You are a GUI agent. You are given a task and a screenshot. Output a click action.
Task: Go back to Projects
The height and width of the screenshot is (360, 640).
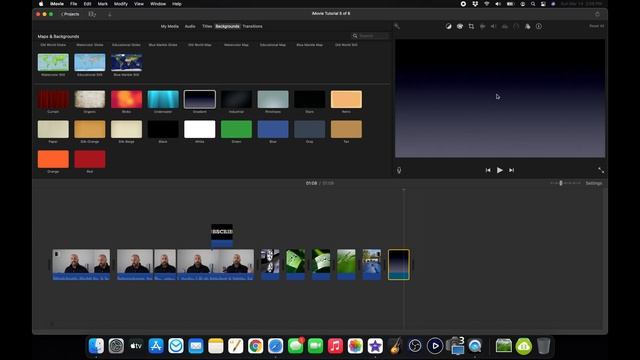[x=70, y=14]
